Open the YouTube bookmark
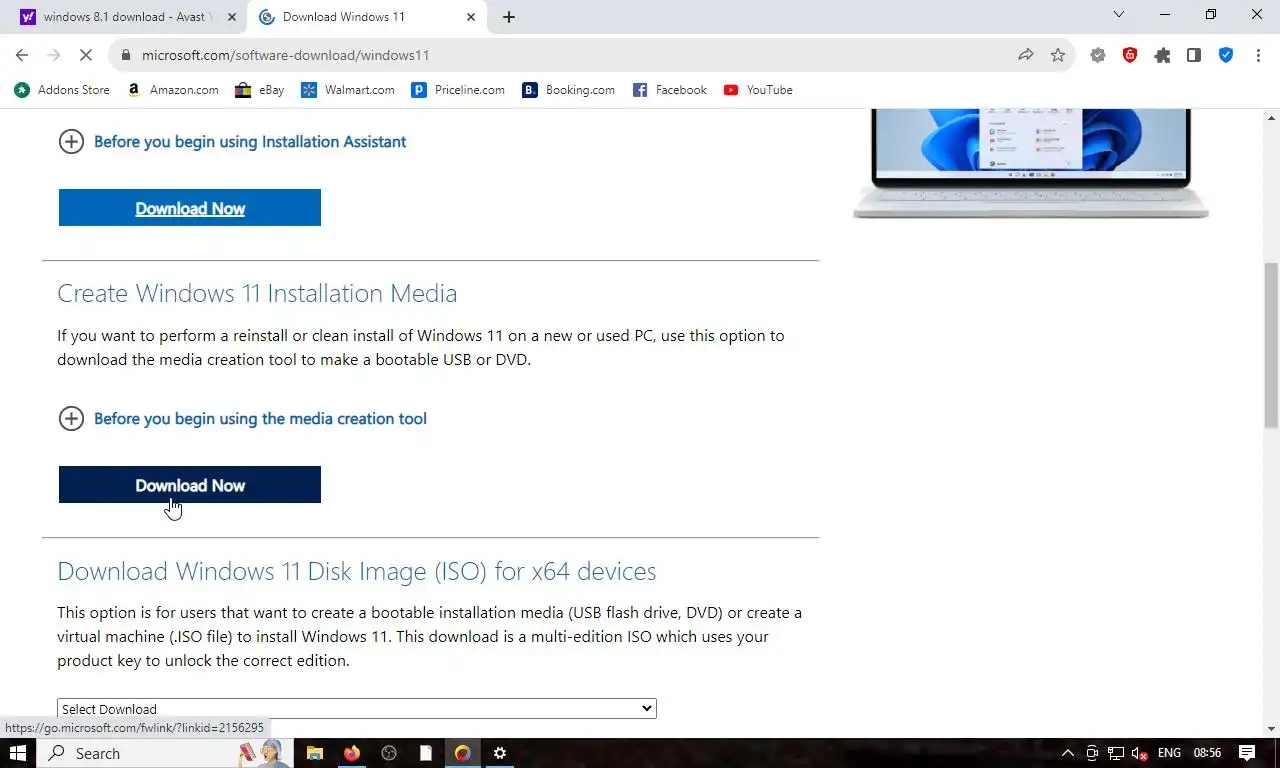 point(758,90)
